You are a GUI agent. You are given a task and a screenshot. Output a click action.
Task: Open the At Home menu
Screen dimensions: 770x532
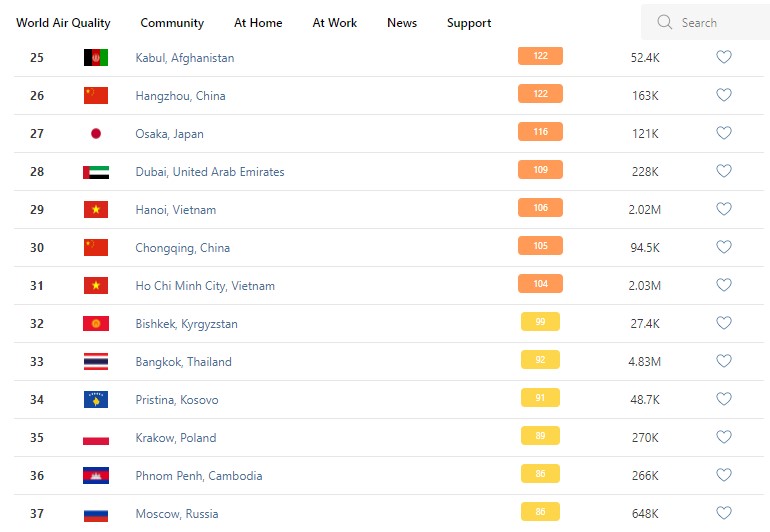(258, 23)
